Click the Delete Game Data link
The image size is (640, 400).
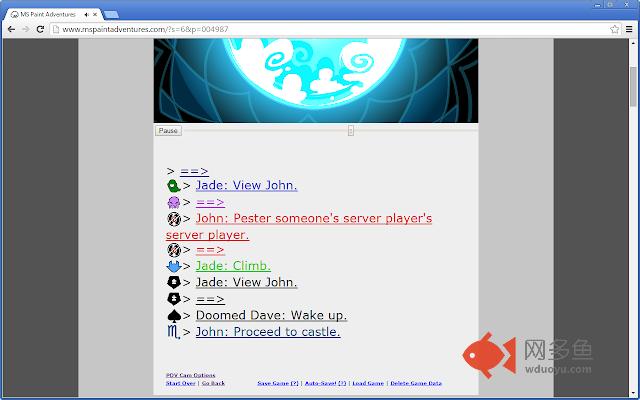416,383
